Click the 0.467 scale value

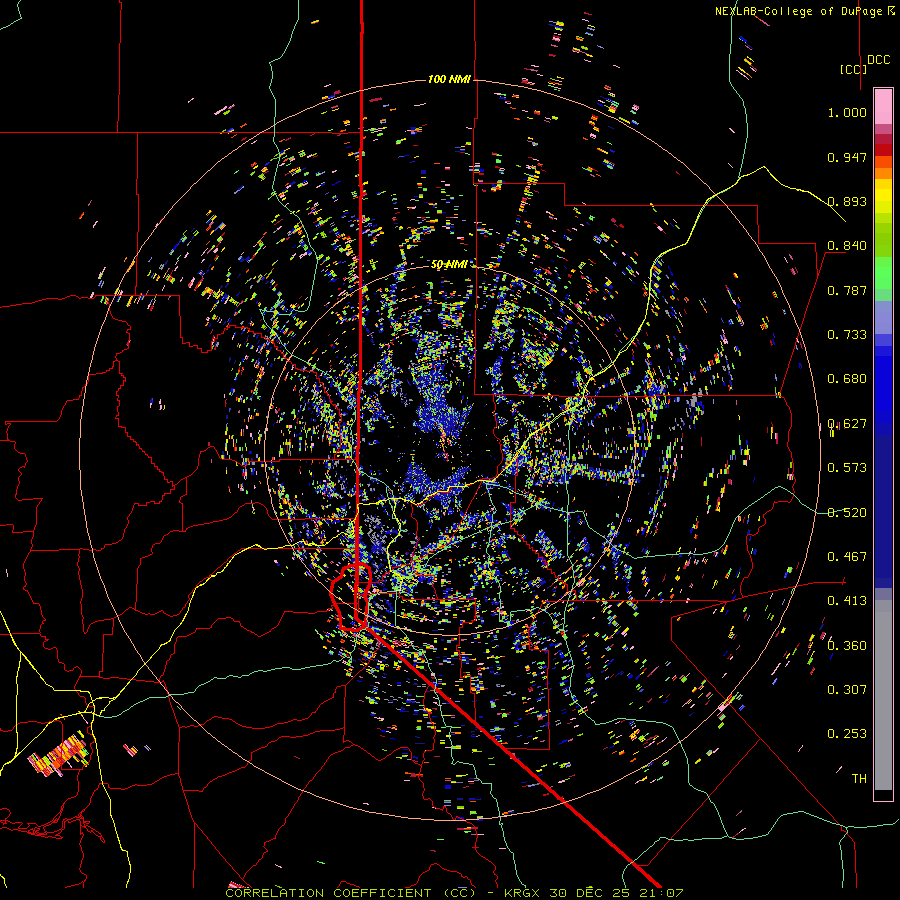(847, 556)
